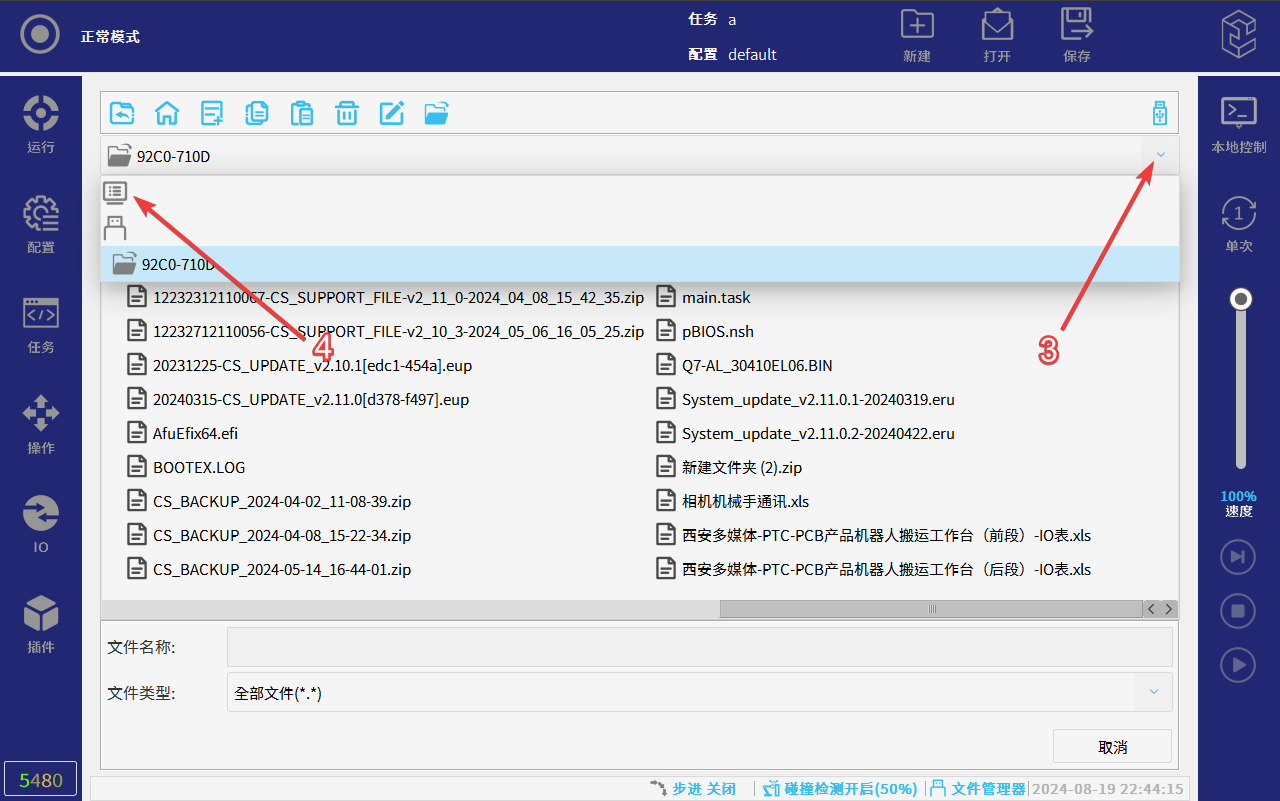Image resolution: width=1280 pixels, height=801 pixels.
Task: Toggle 步进 stepping mode in status bar
Action: pos(692,788)
